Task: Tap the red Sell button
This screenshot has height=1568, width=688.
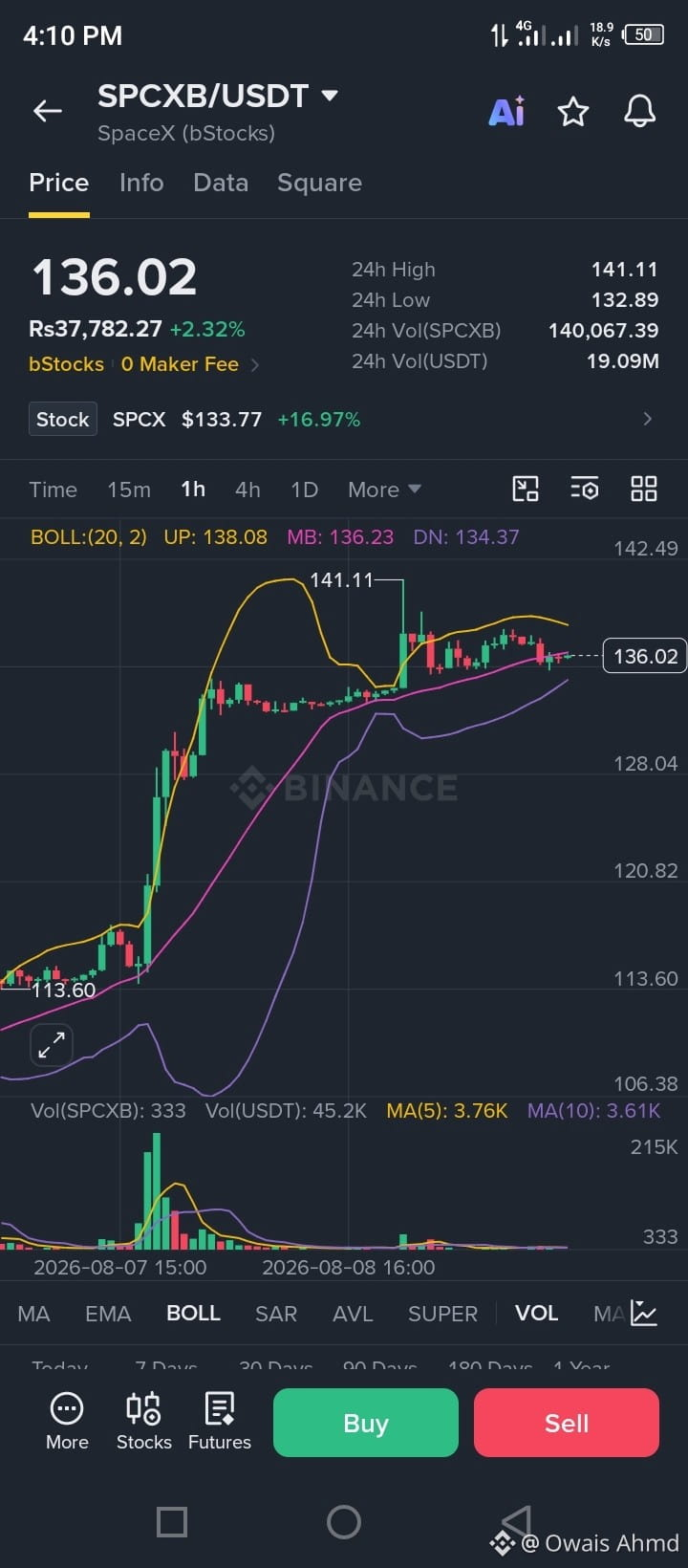Action: [567, 1423]
